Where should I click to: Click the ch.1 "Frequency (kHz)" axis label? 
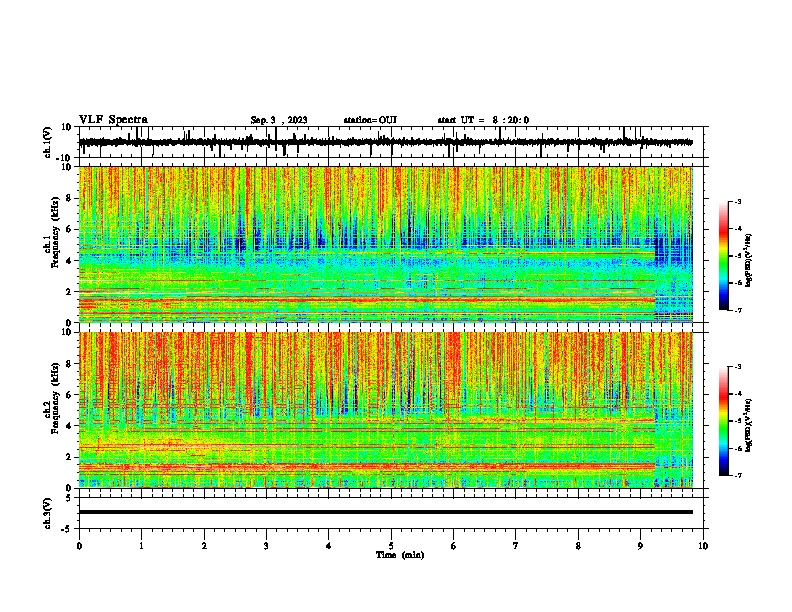click(55, 233)
